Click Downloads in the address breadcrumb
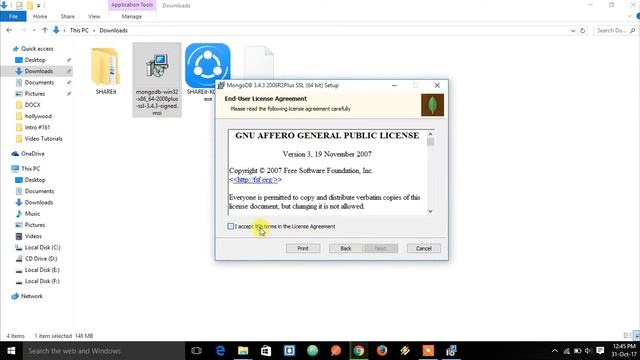This screenshot has width=640, height=360. pos(113,30)
